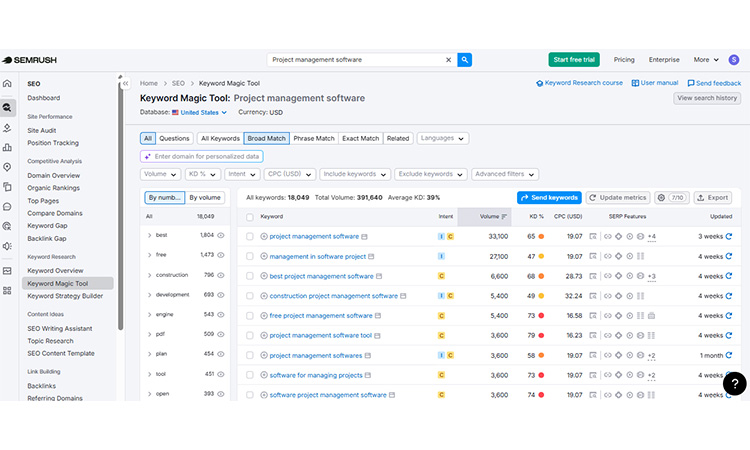Refresh metrics for management in software project

729,256
